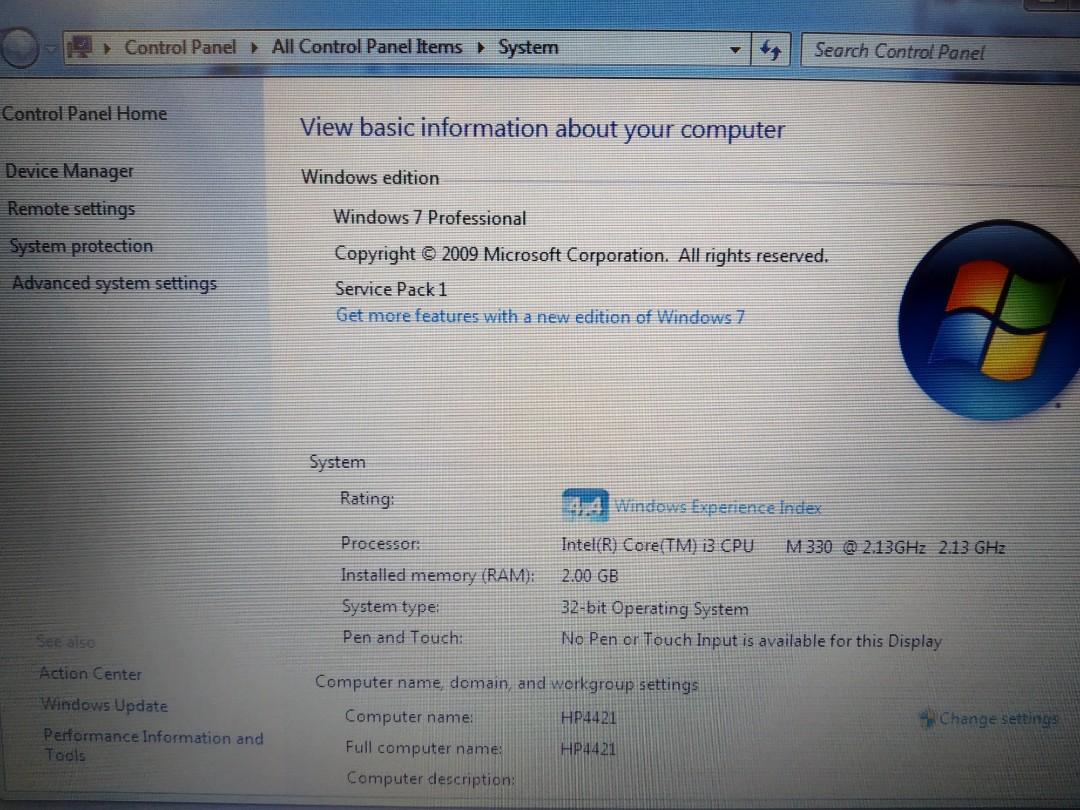Click the Change settings shield icon

click(927, 718)
